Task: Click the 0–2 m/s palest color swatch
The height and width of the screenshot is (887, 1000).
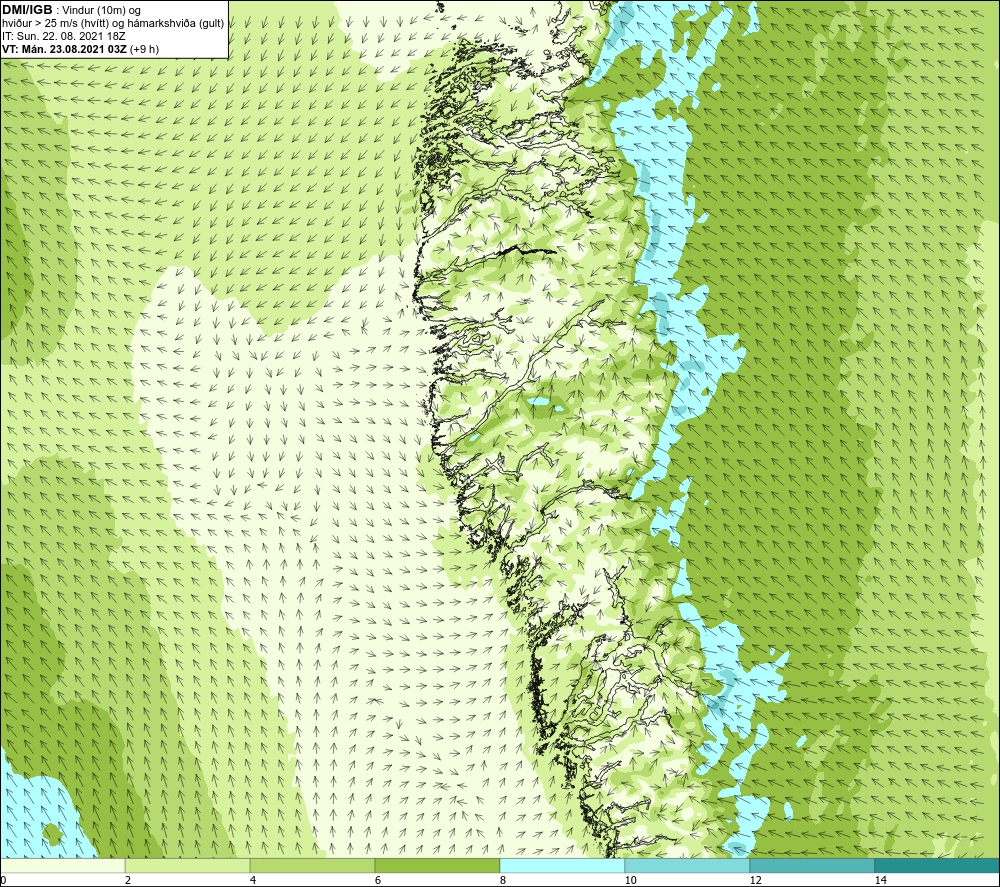Action: tap(62, 865)
